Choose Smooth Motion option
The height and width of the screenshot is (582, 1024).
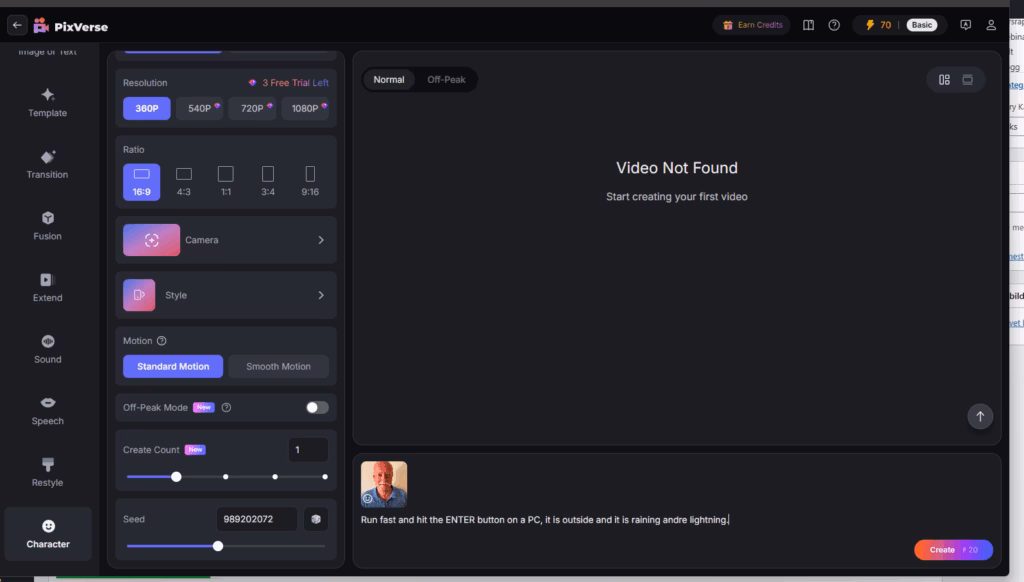pos(278,366)
